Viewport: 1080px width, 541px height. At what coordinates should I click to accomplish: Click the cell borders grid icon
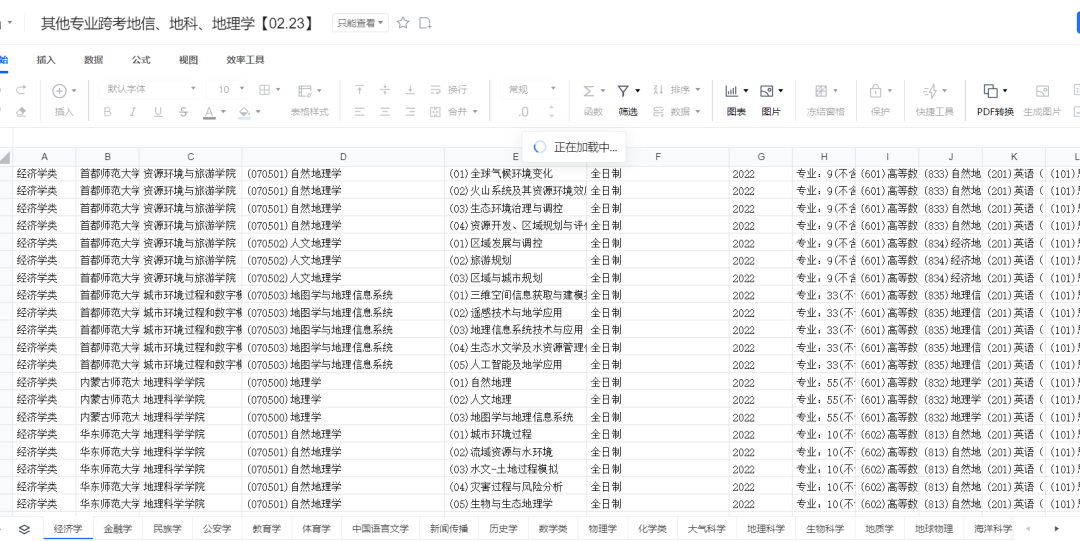[264, 90]
